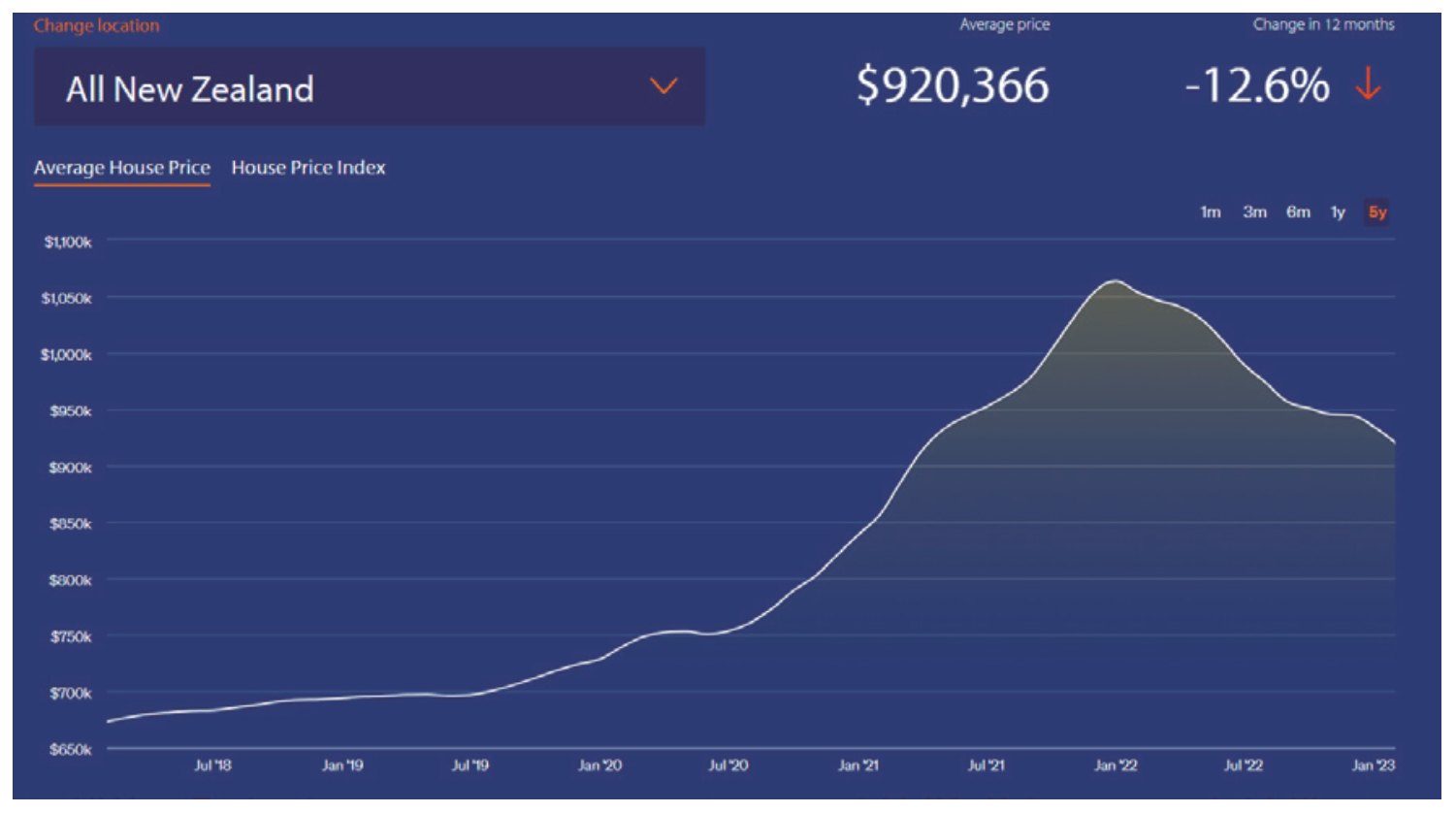
Task: Choose the 1y time range
Action: pos(1339,212)
